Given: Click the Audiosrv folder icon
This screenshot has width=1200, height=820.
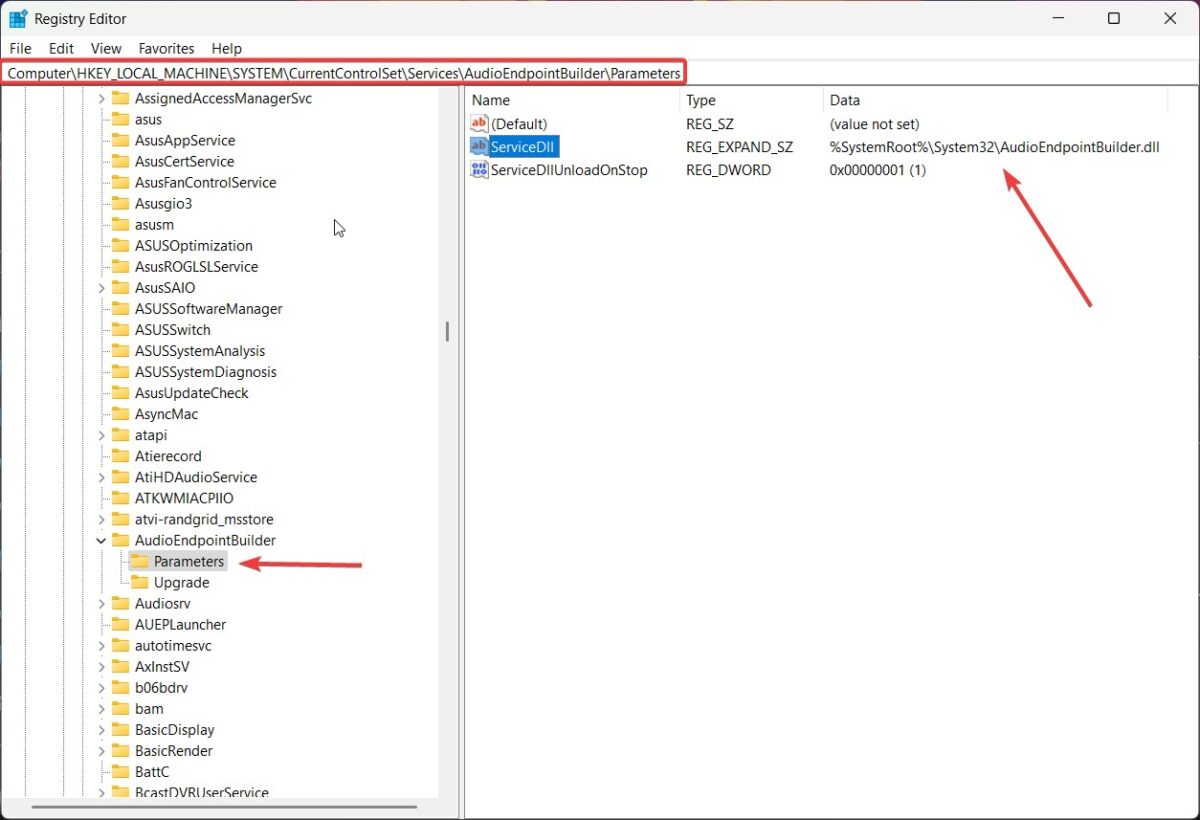Looking at the screenshot, I should click(x=121, y=603).
